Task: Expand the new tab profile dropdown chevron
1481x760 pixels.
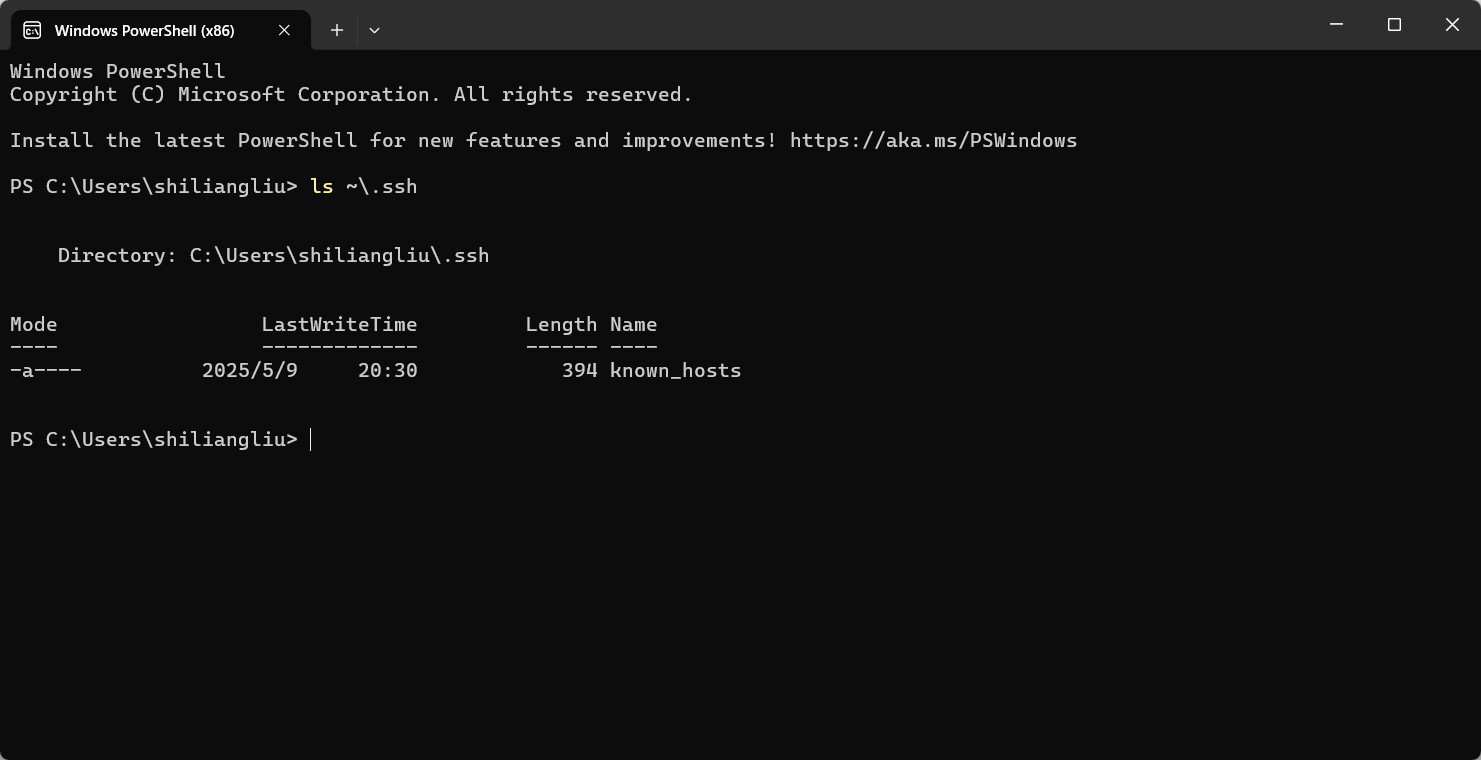Action: [374, 30]
